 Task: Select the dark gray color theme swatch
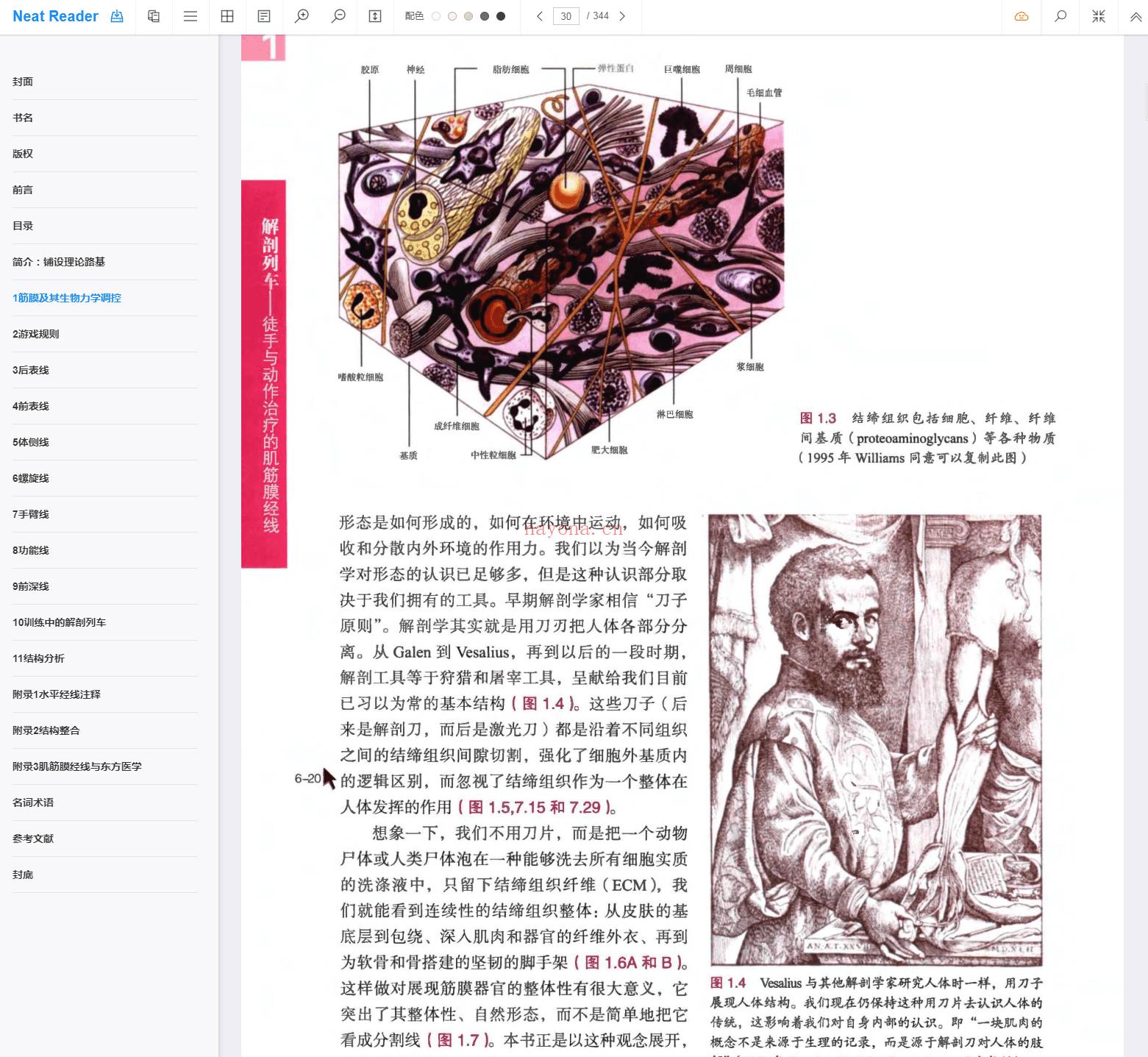(x=485, y=16)
